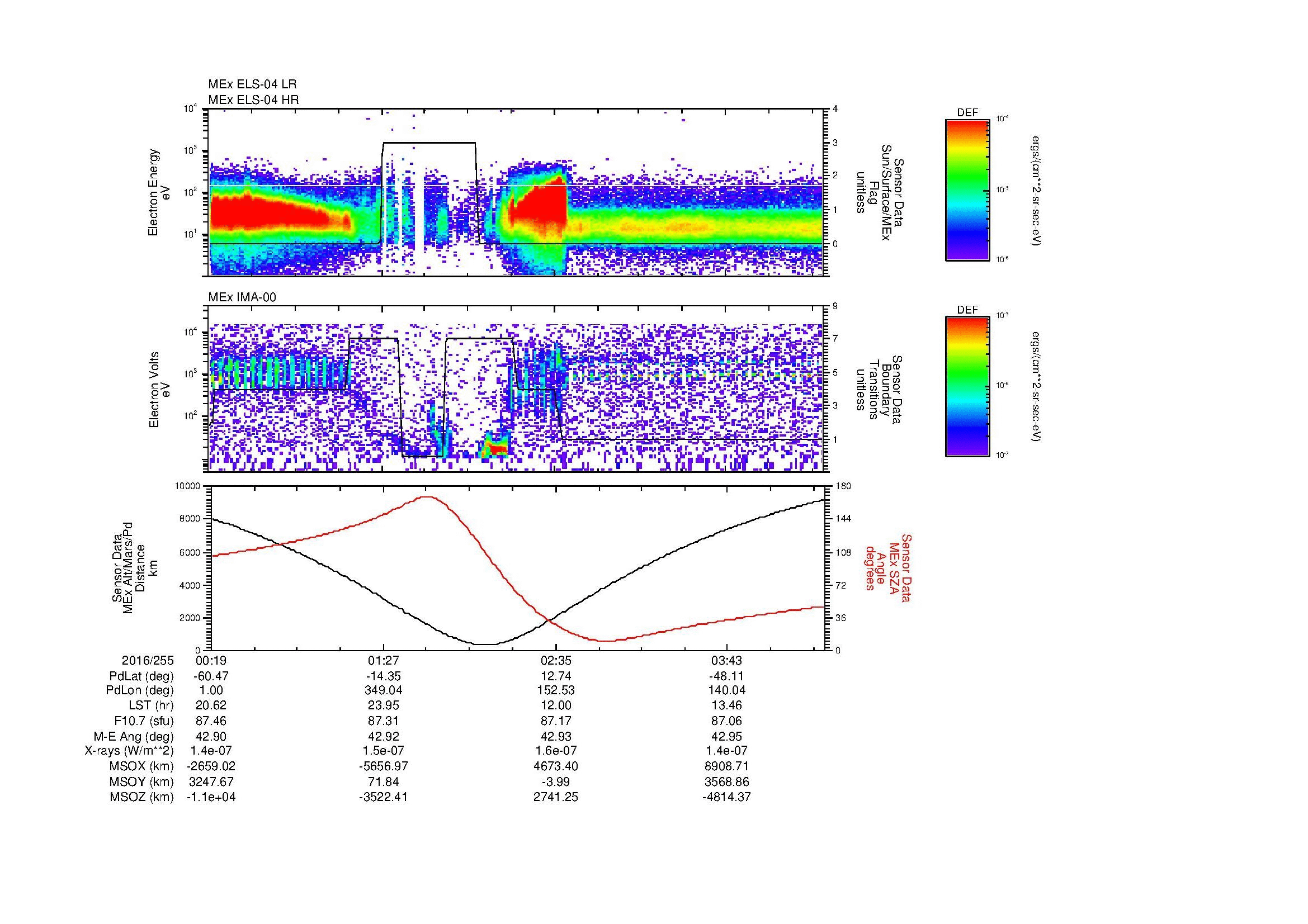Click the PdLat value '-60.47'

(211, 676)
